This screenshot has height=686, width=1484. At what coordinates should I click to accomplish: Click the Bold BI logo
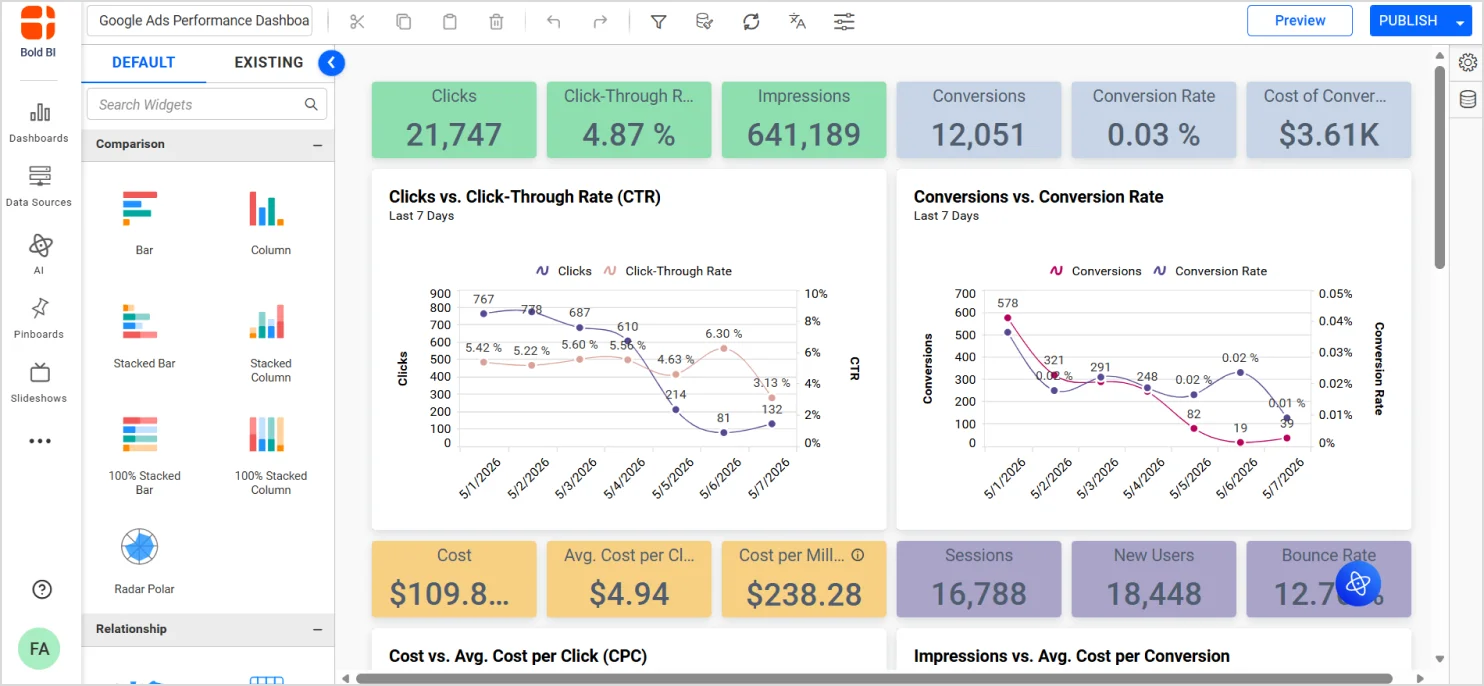38,30
